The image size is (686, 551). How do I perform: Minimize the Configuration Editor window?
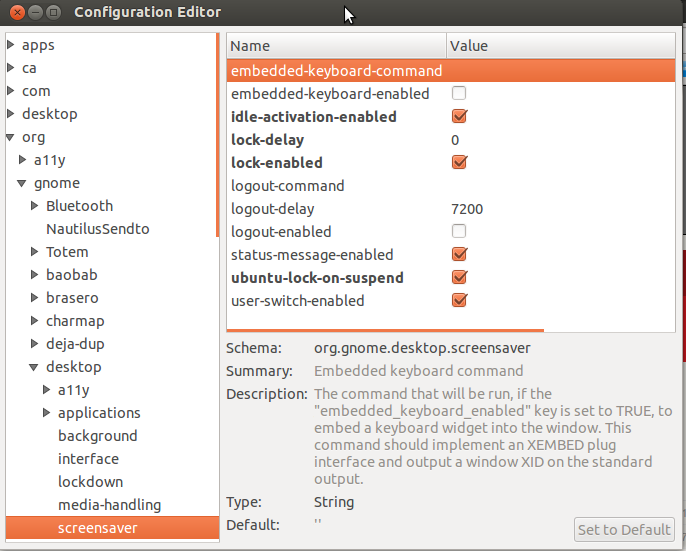[x=35, y=12]
